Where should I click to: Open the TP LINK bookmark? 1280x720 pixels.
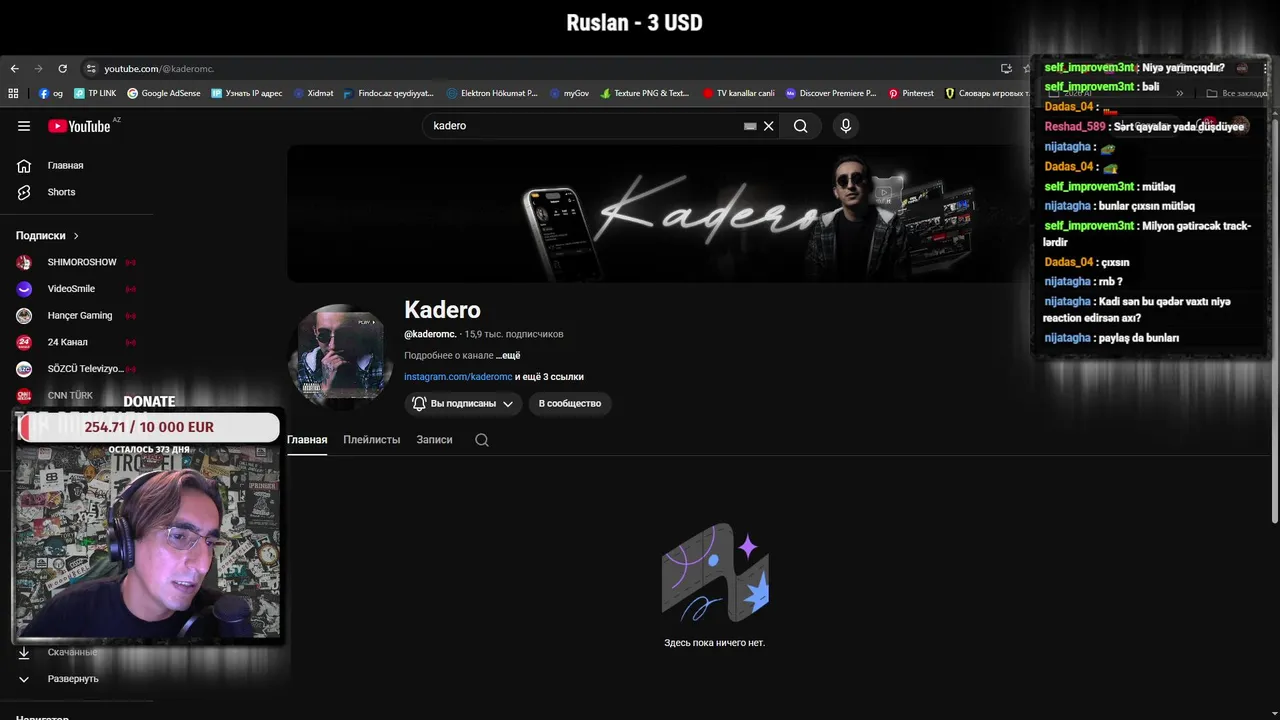(95, 93)
